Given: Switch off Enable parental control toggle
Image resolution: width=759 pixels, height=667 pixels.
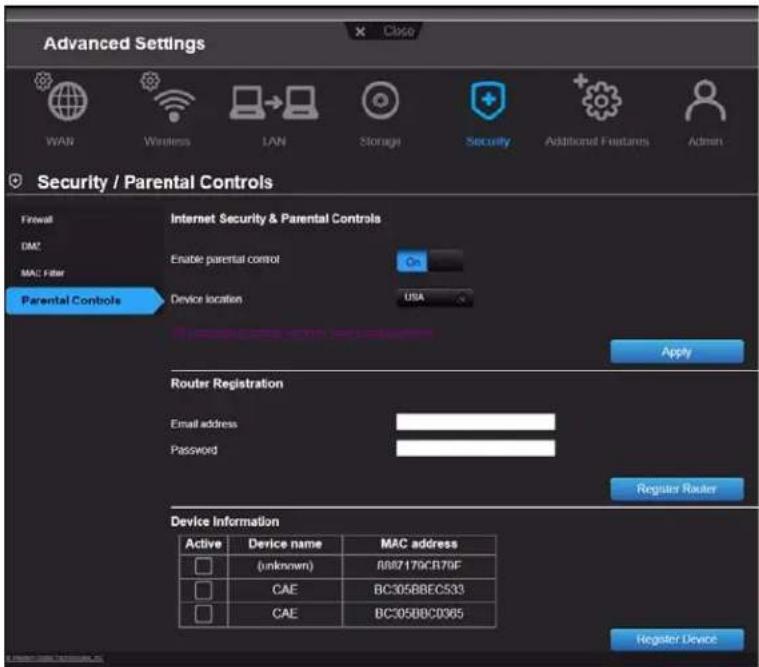Looking at the screenshot, I should pos(430,261).
